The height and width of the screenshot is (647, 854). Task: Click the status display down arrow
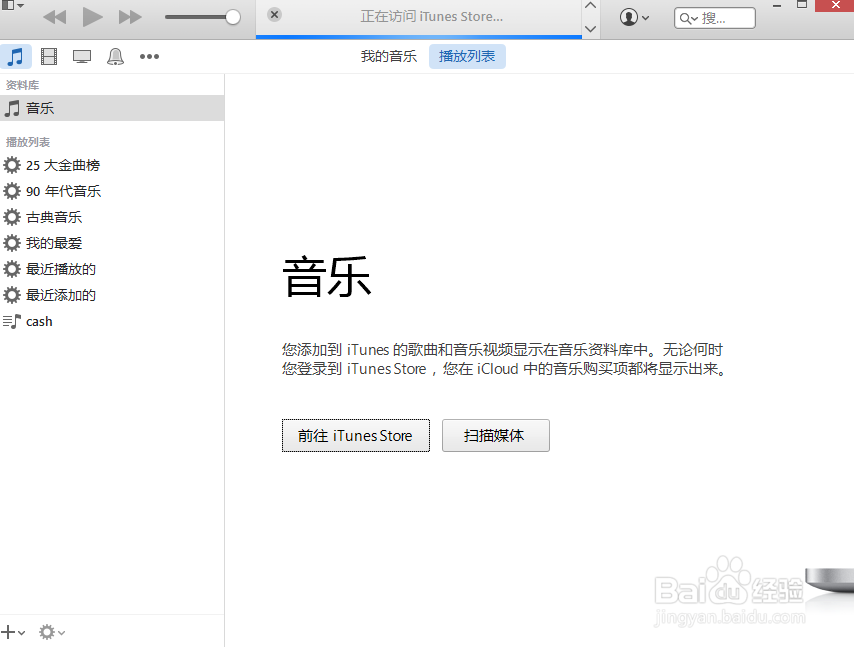click(590, 28)
